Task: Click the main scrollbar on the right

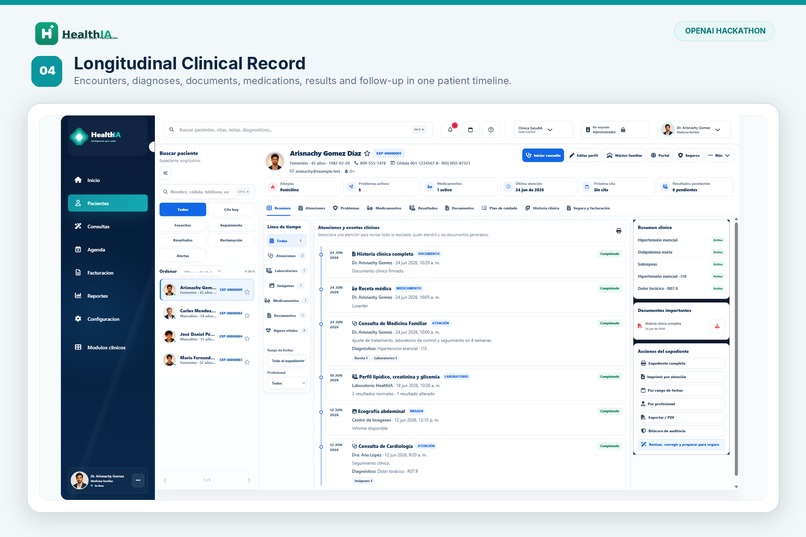Action: (736, 349)
